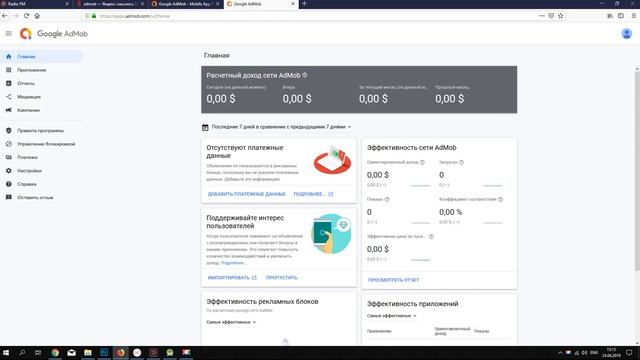Viewport: 640px width, 360px height.
Task: Click help icon beside Коэффициент соответствия
Action: pos(500,200)
